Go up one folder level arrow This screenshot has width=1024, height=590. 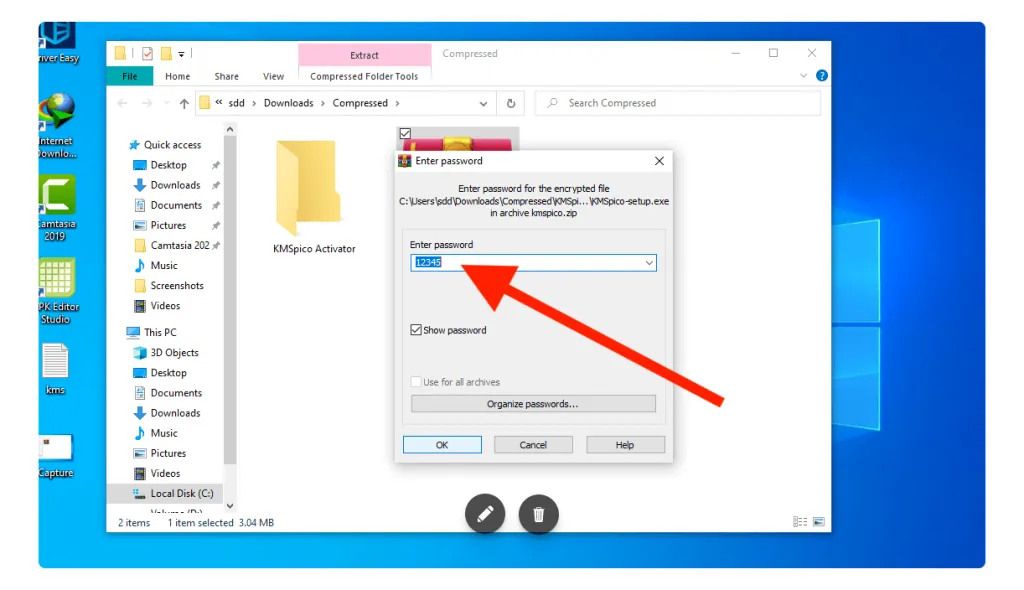pyautogui.click(x=184, y=103)
